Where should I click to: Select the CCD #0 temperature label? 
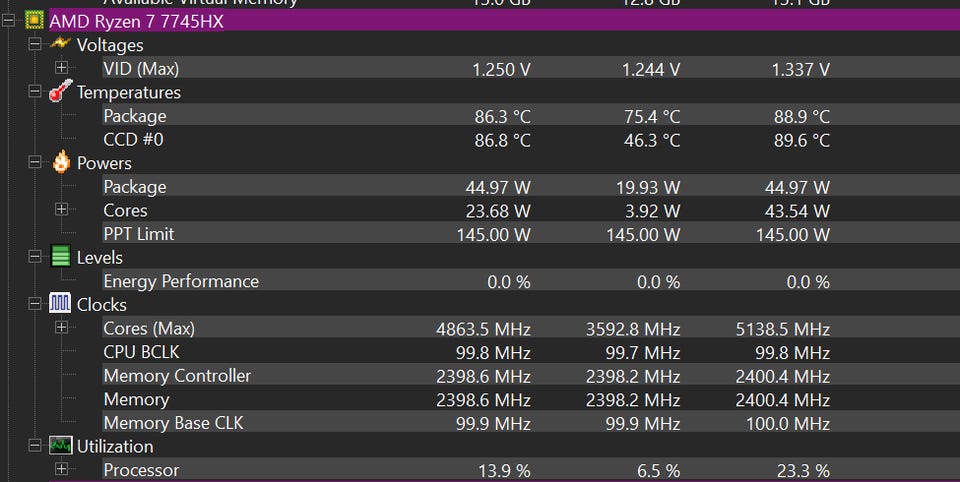pyautogui.click(x=133, y=140)
